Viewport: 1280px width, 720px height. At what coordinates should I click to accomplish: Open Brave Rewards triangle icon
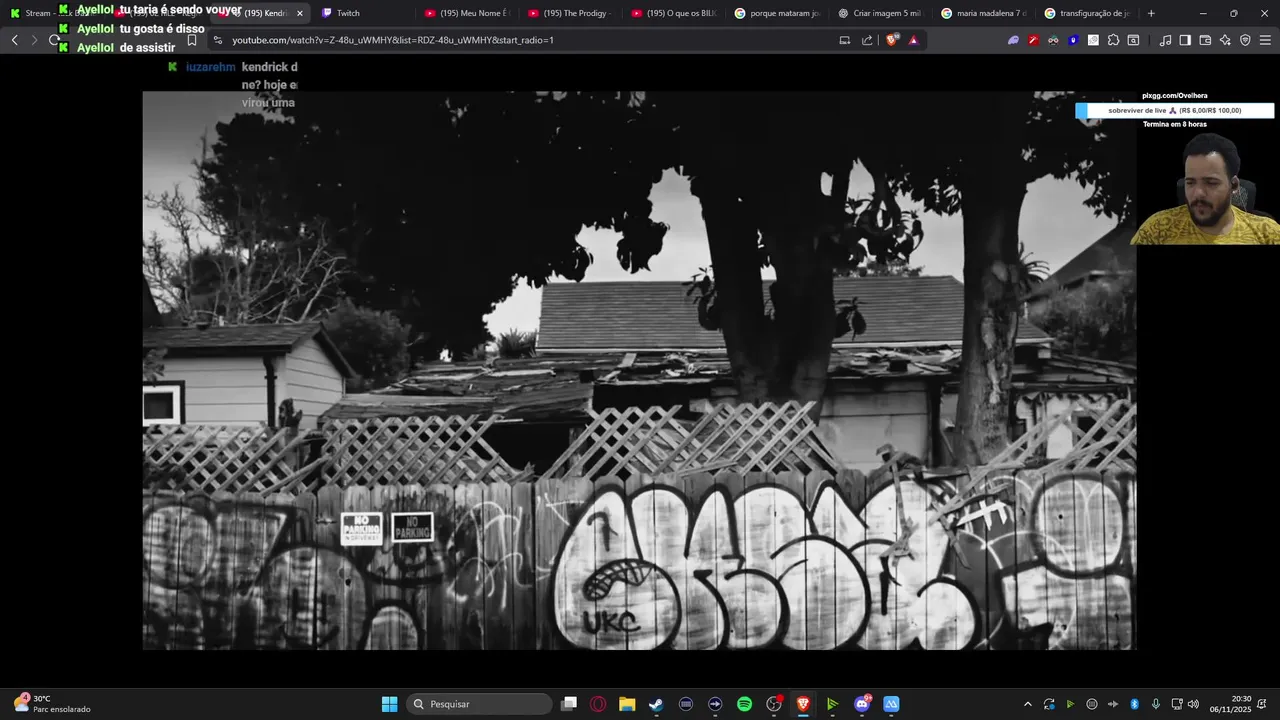(913, 40)
